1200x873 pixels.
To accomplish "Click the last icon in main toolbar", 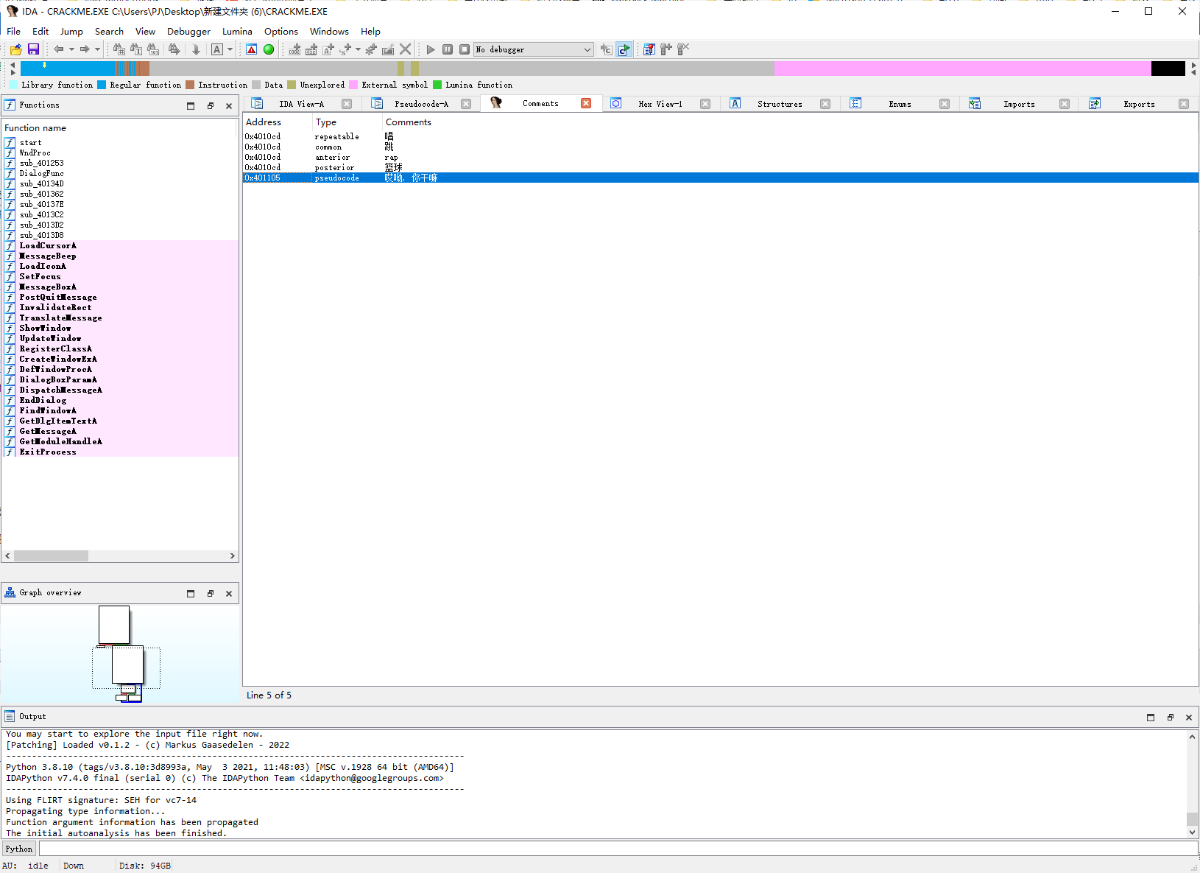I will tap(683, 49).
